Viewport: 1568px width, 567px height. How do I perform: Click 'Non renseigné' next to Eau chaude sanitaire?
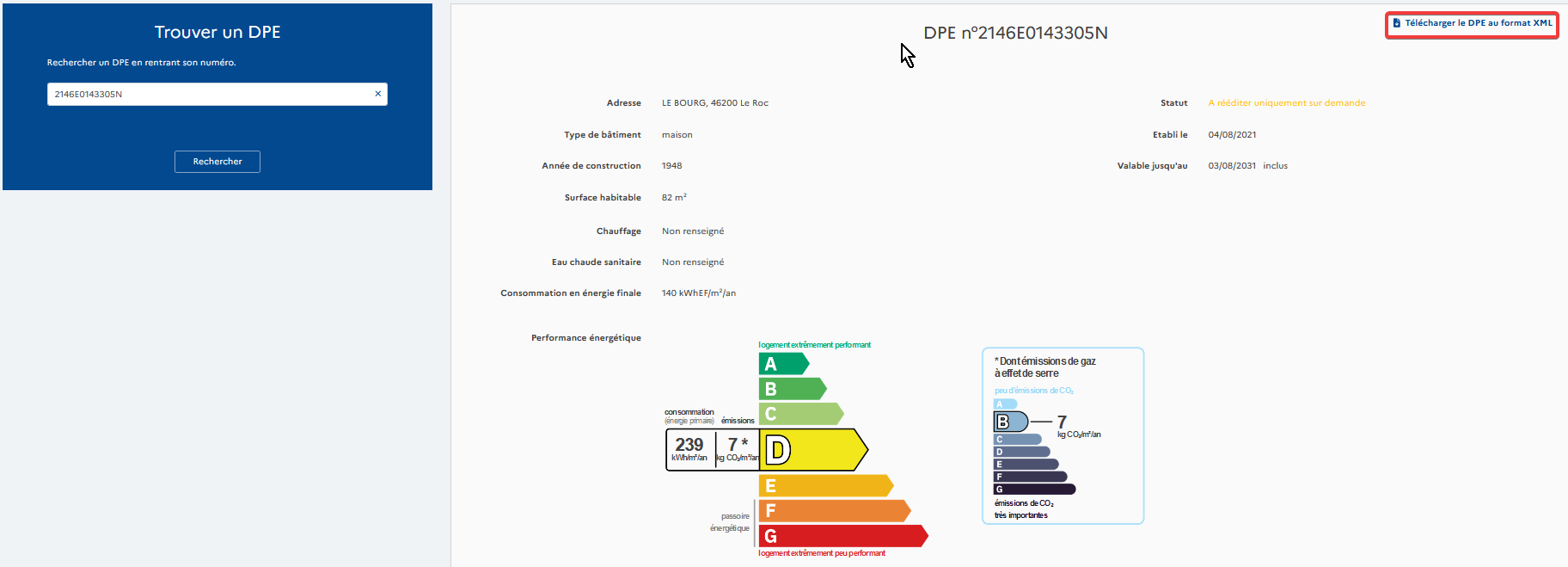[693, 262]
